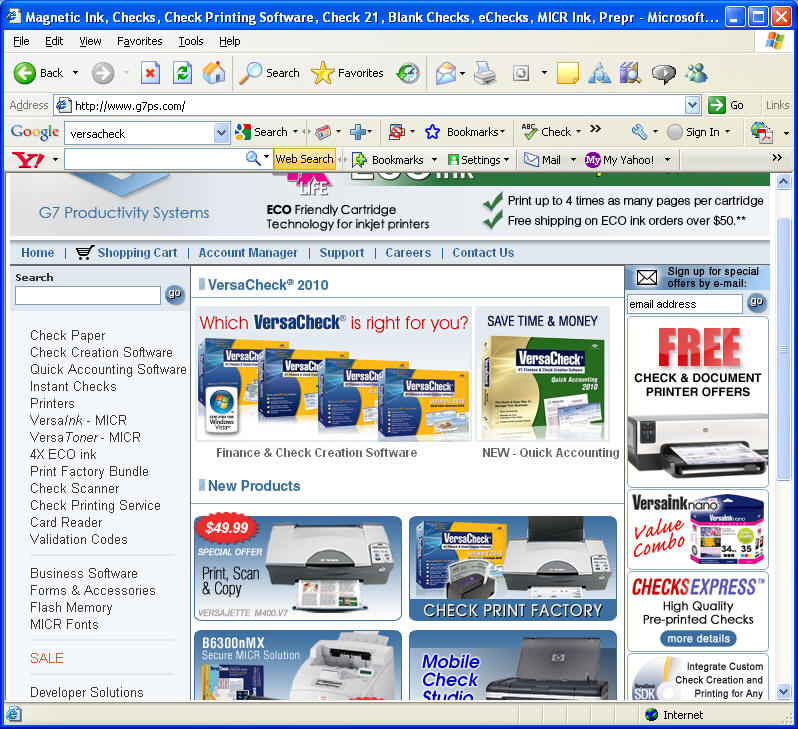
Task: Show more Google toolbar buttons chevron
Action: (x=595, y=129)
